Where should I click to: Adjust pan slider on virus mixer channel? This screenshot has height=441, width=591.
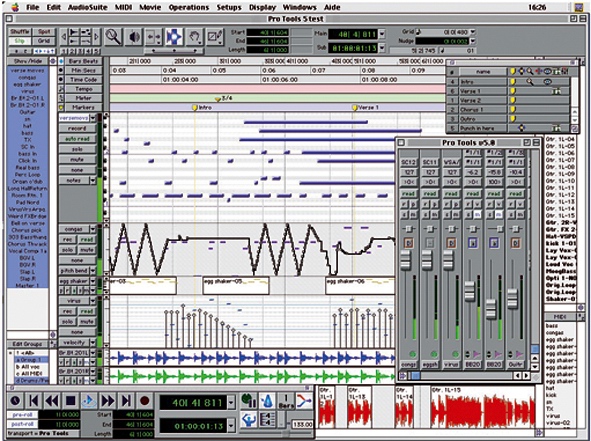coord(452,229)
